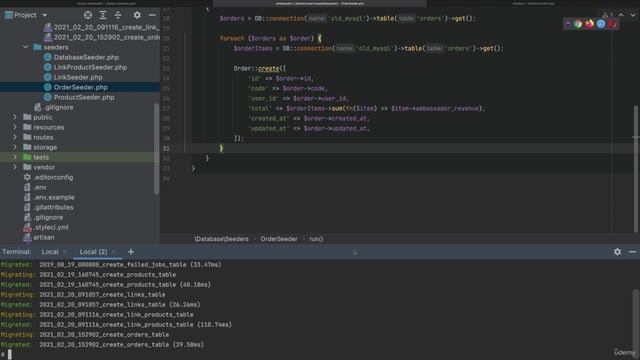Go to next highlighted error arrow
640x360 pixels.
(x=633, y=15)
